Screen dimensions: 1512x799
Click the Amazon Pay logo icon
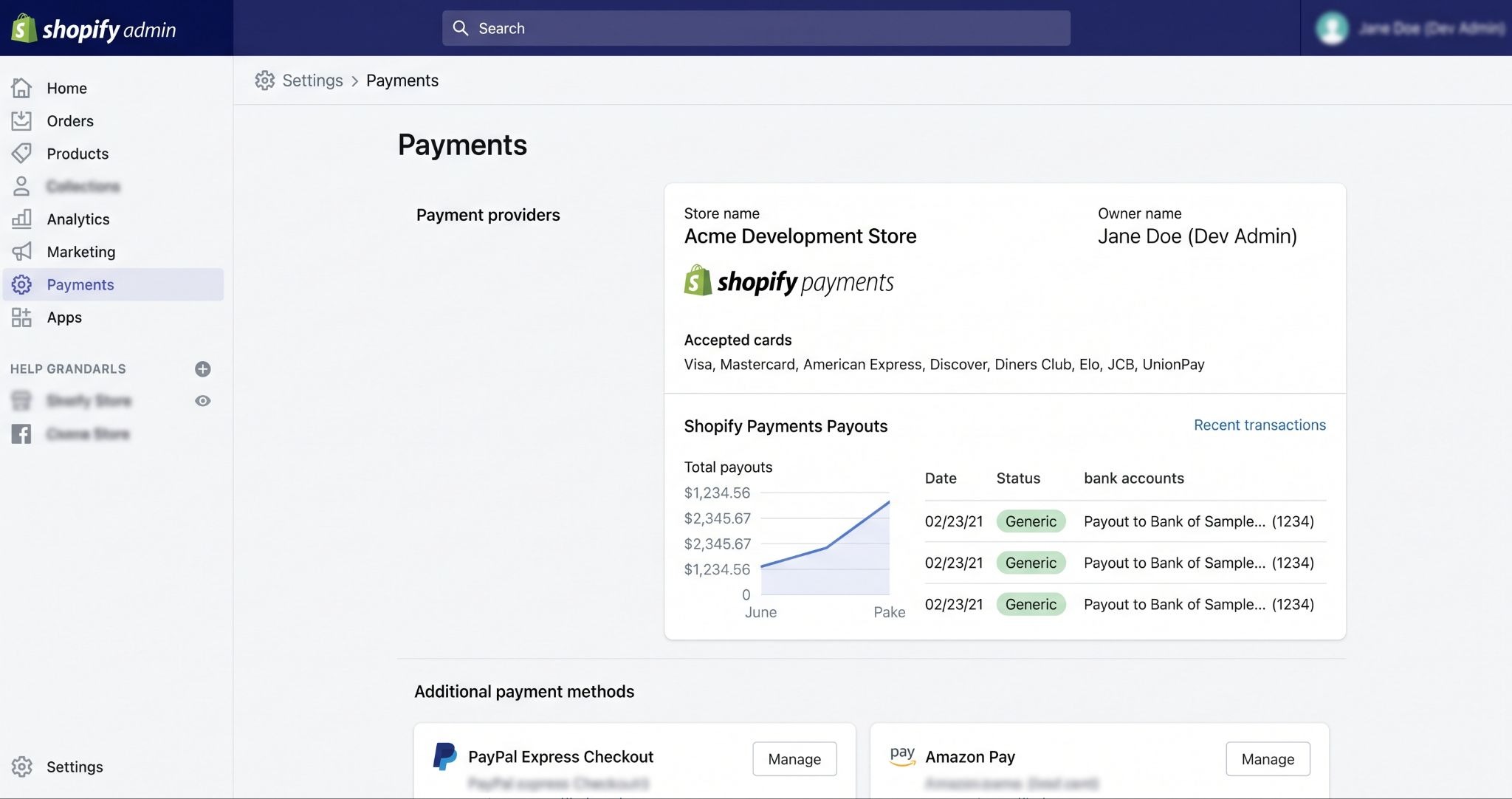(x=902, y=756)
